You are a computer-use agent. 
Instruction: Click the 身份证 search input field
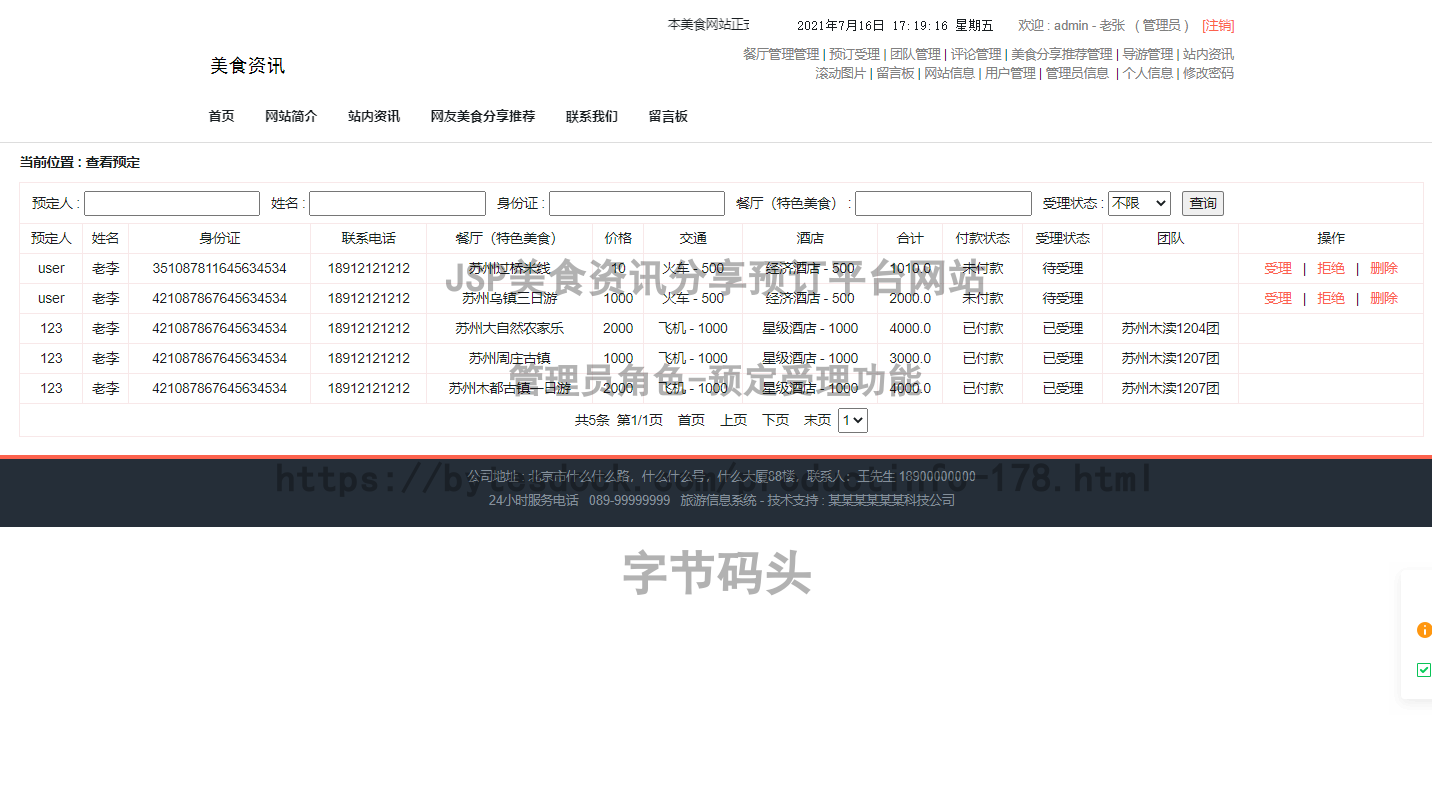(x=636, y=203)
